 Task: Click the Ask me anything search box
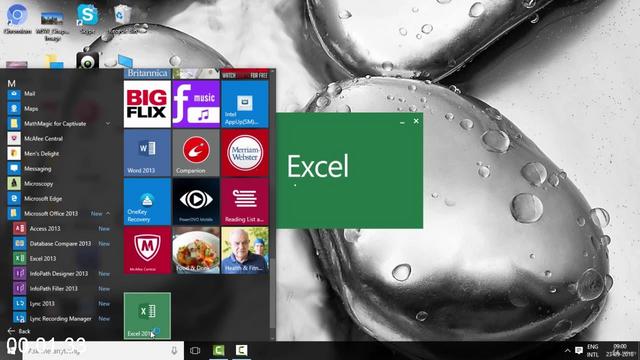(103, 351)
